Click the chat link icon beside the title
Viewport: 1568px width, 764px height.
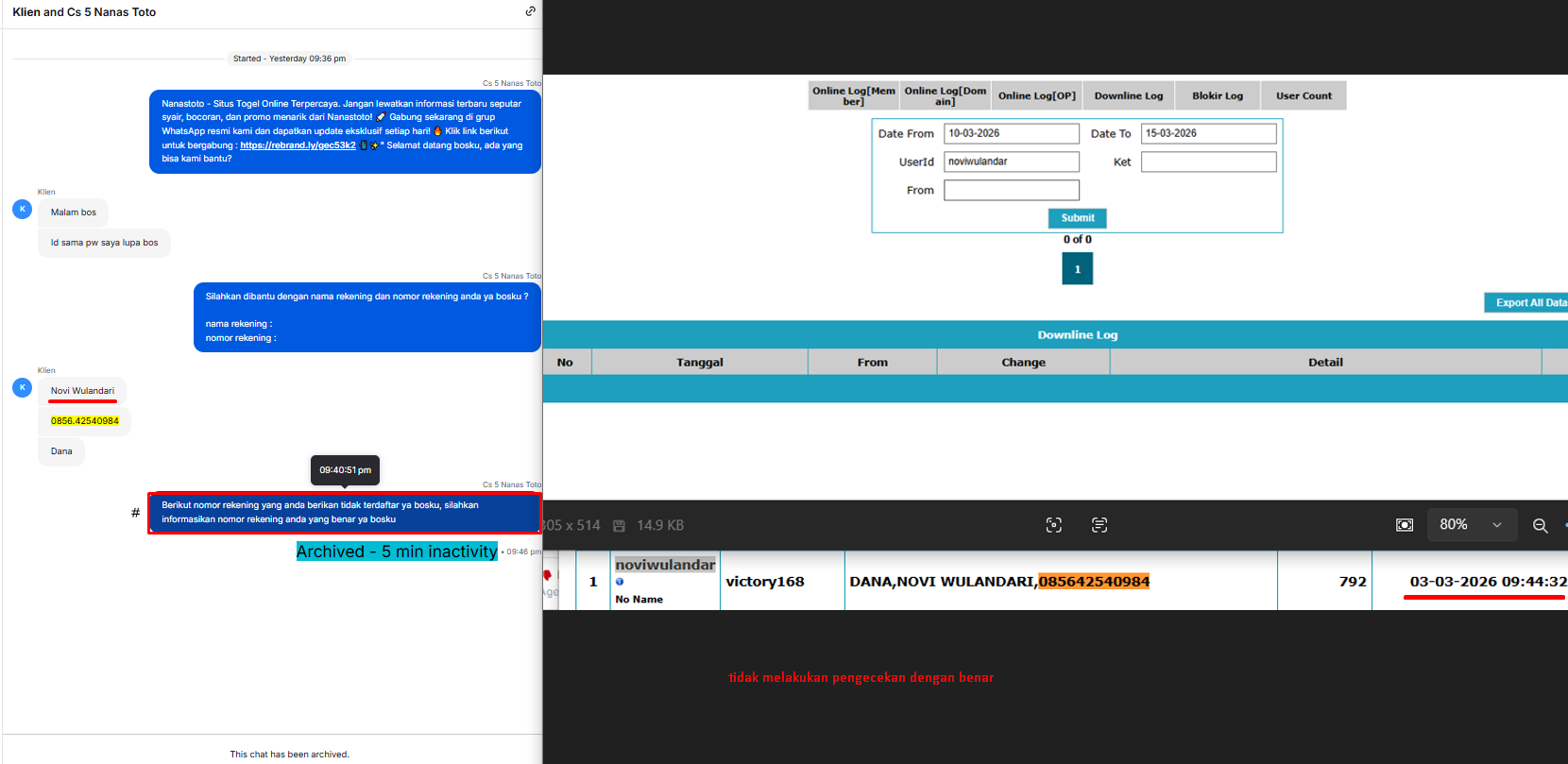click(531, 11)
